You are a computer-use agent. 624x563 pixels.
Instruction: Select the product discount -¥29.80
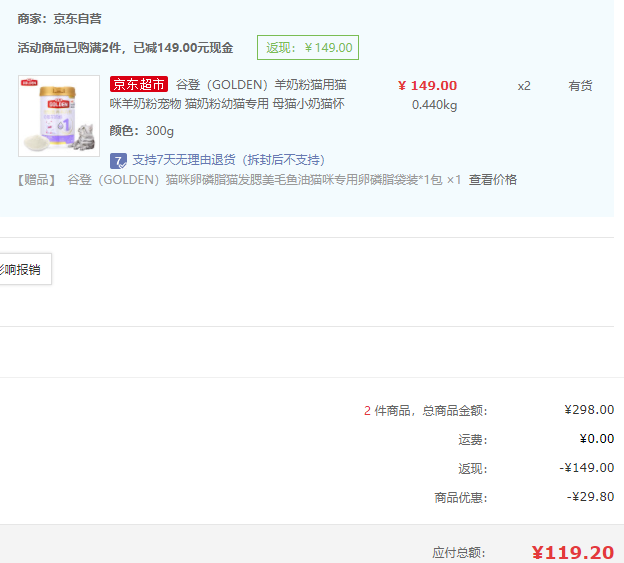[591, 497]
